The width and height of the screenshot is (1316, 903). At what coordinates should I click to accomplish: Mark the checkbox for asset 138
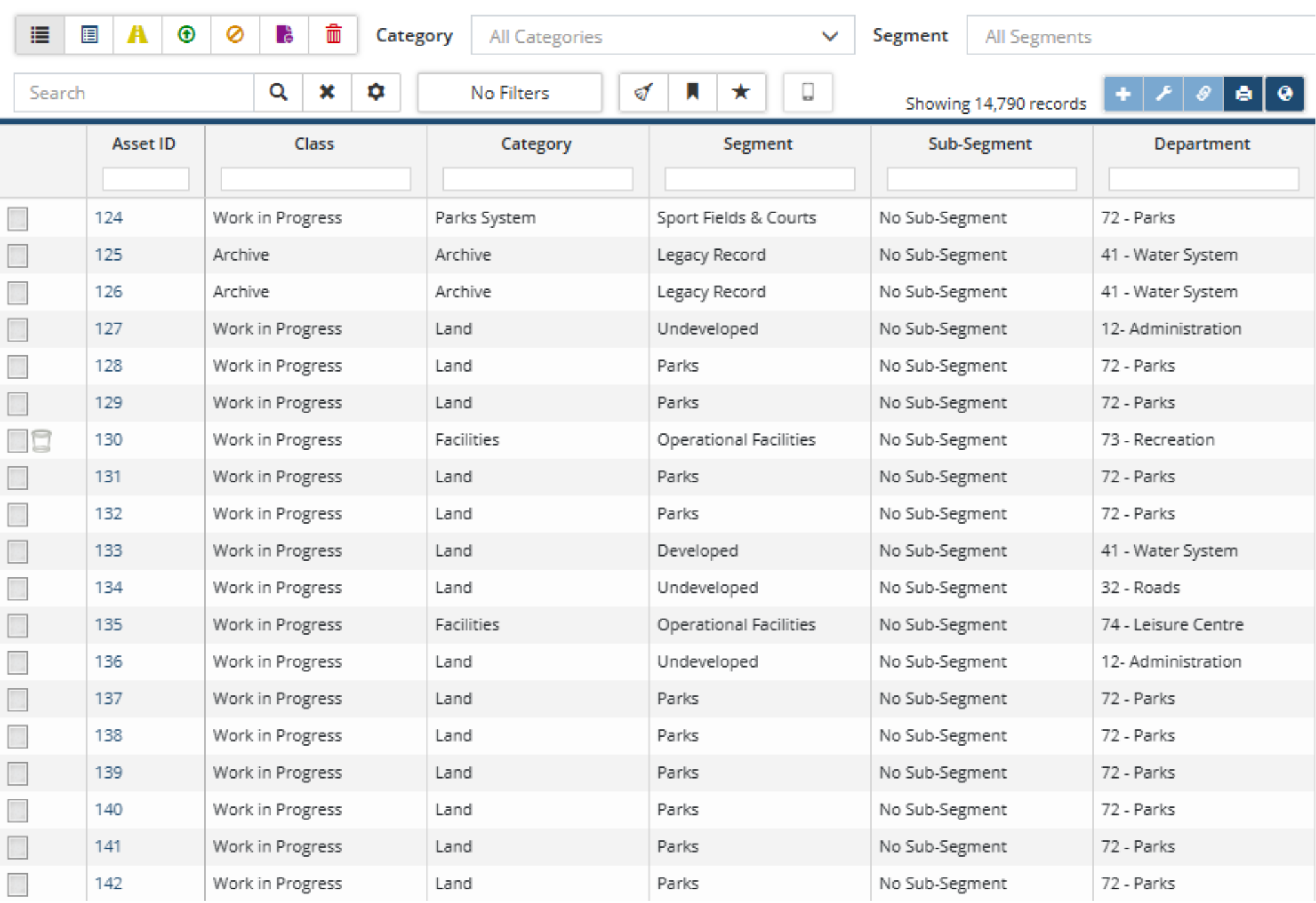tap(17, 737)
